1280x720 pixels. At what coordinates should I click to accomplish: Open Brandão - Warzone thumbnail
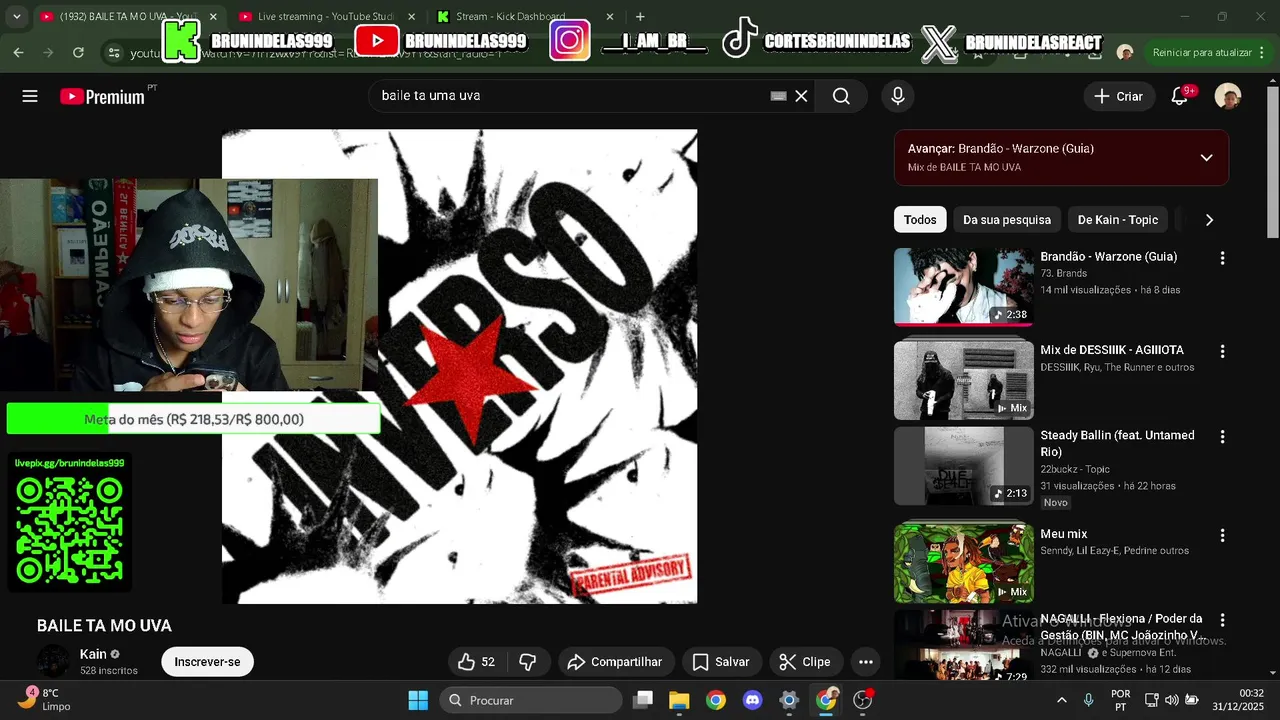pos(963,287)
